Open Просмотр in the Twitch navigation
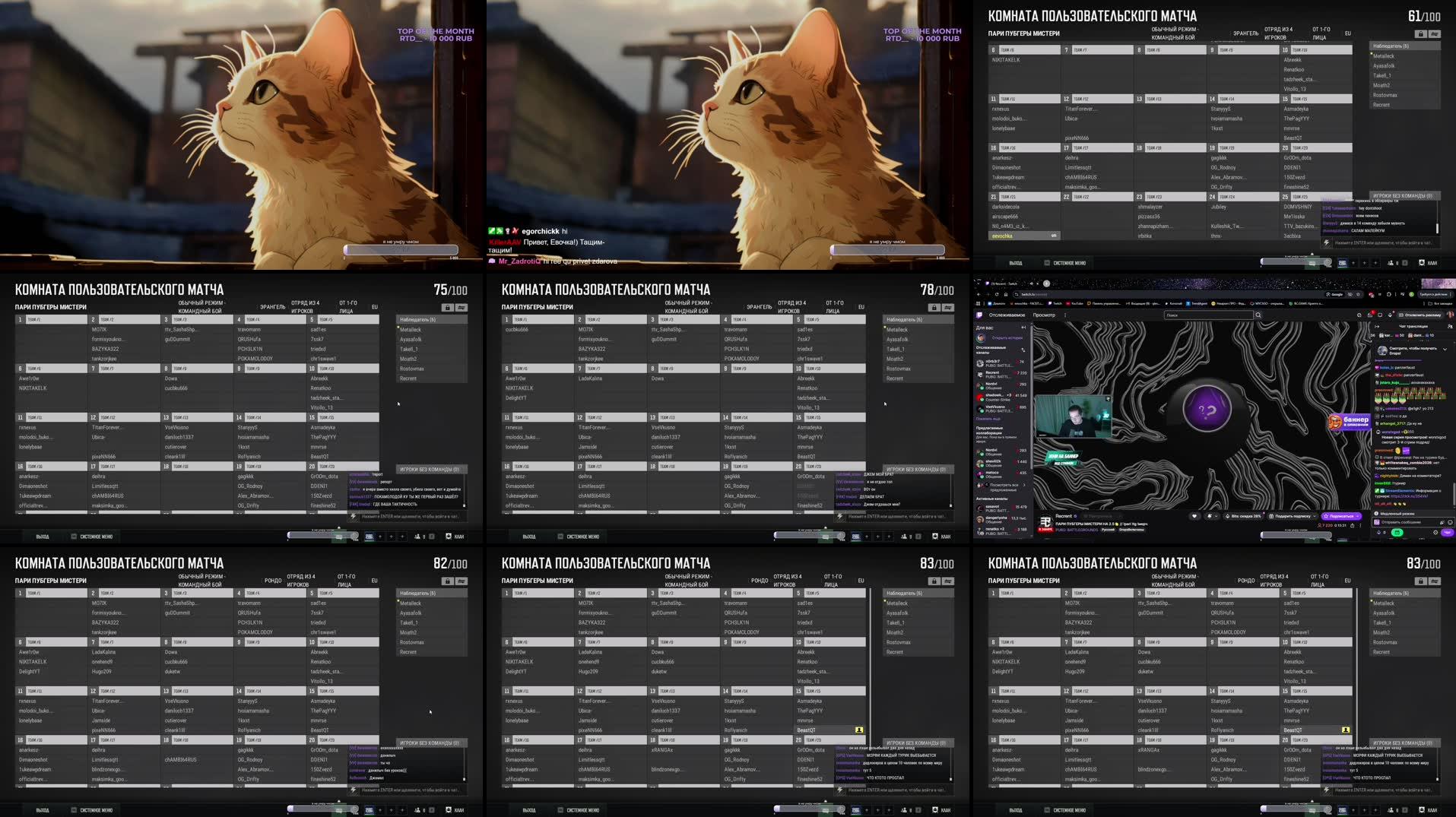This screenshot has width=1456, height=817. [x=1044, y=315]
